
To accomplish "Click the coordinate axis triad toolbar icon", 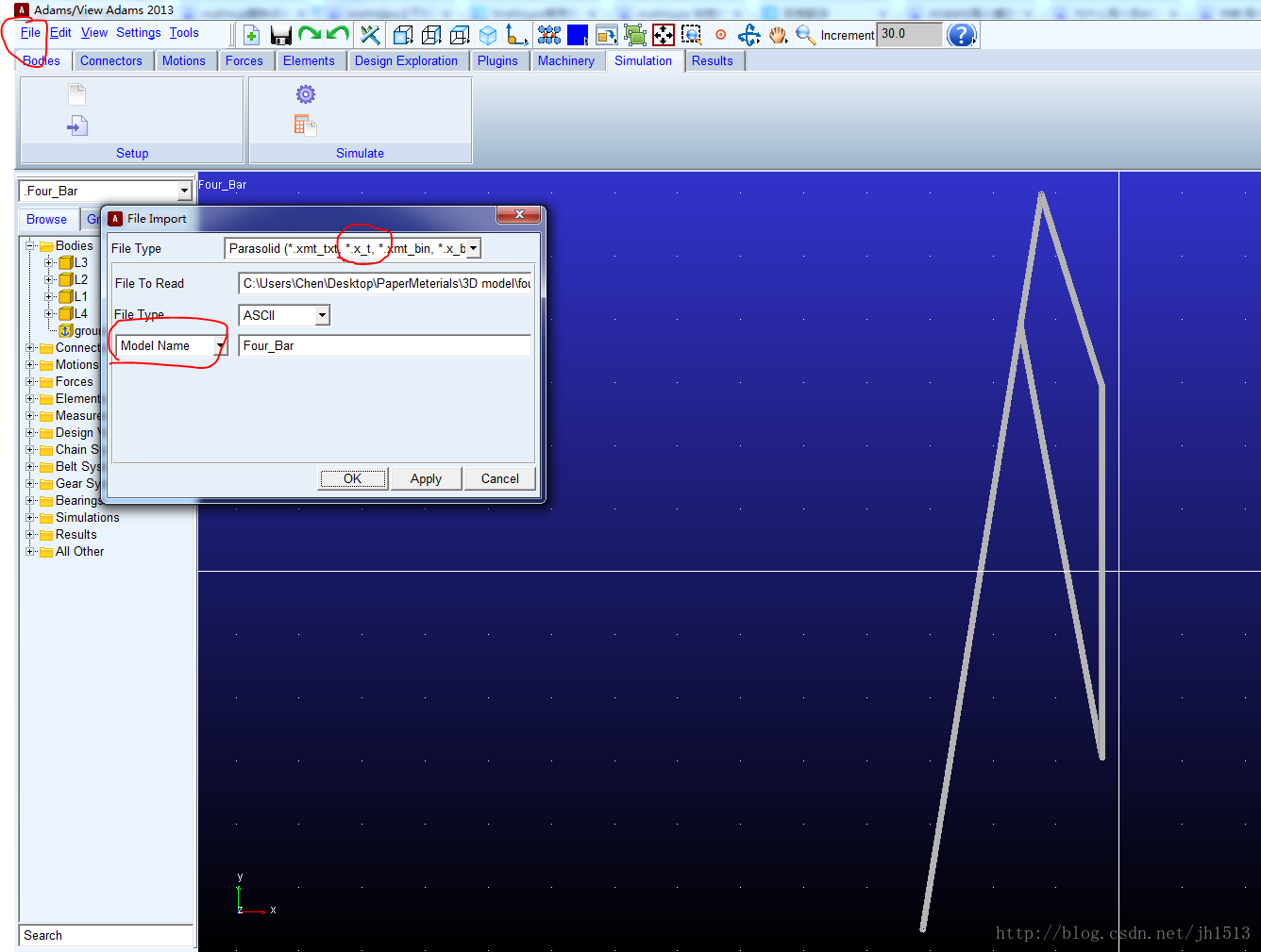I will click(x=516, y=36).
